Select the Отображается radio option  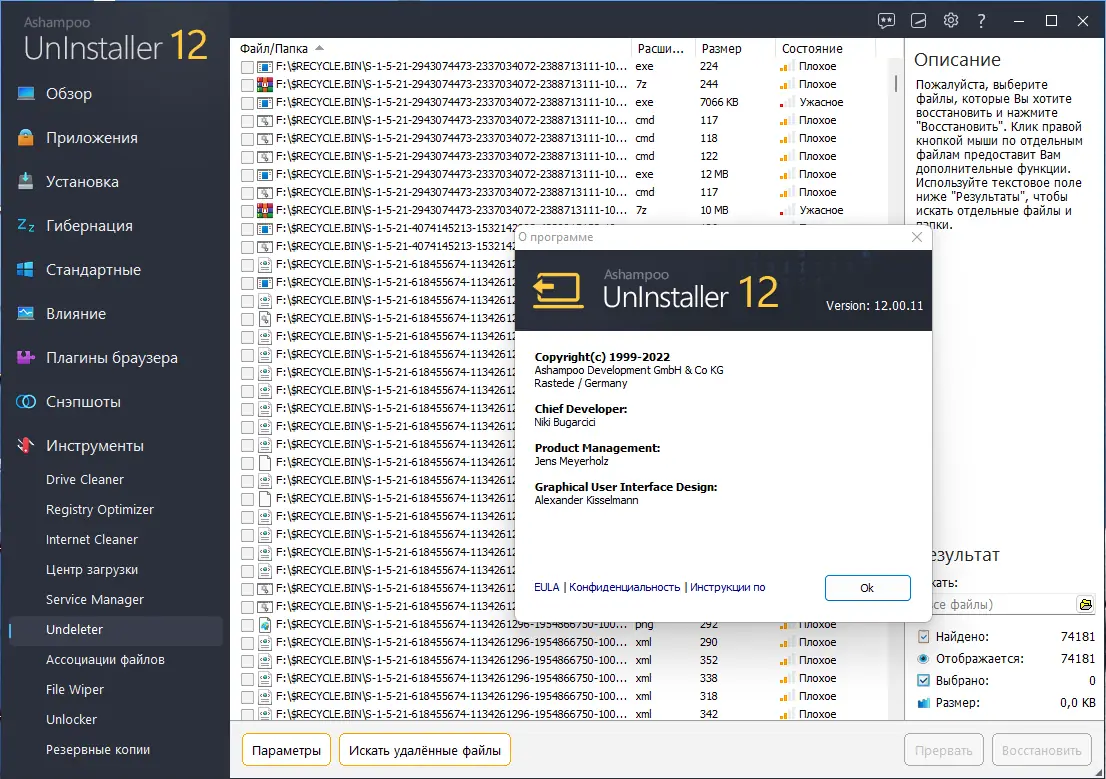923,658
